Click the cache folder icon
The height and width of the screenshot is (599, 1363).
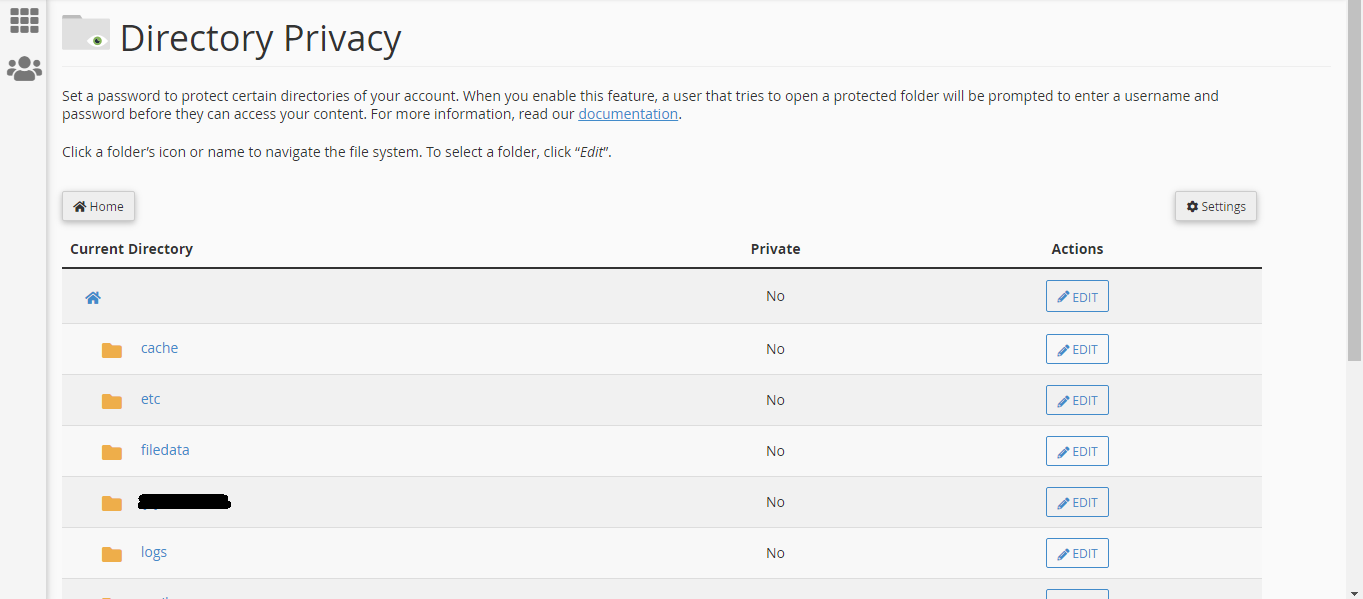click(x=112, y=350)
